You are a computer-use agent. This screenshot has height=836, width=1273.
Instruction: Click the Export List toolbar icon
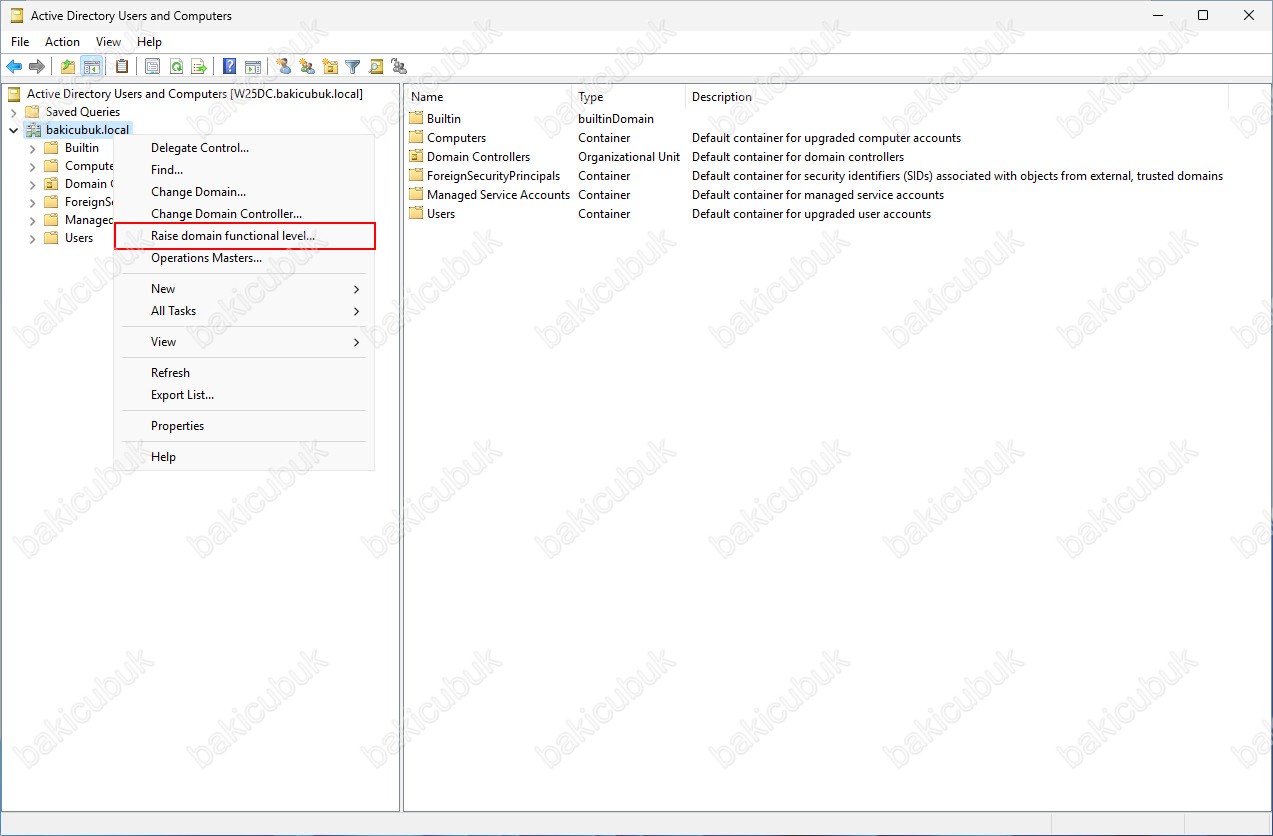coord(199,67)
